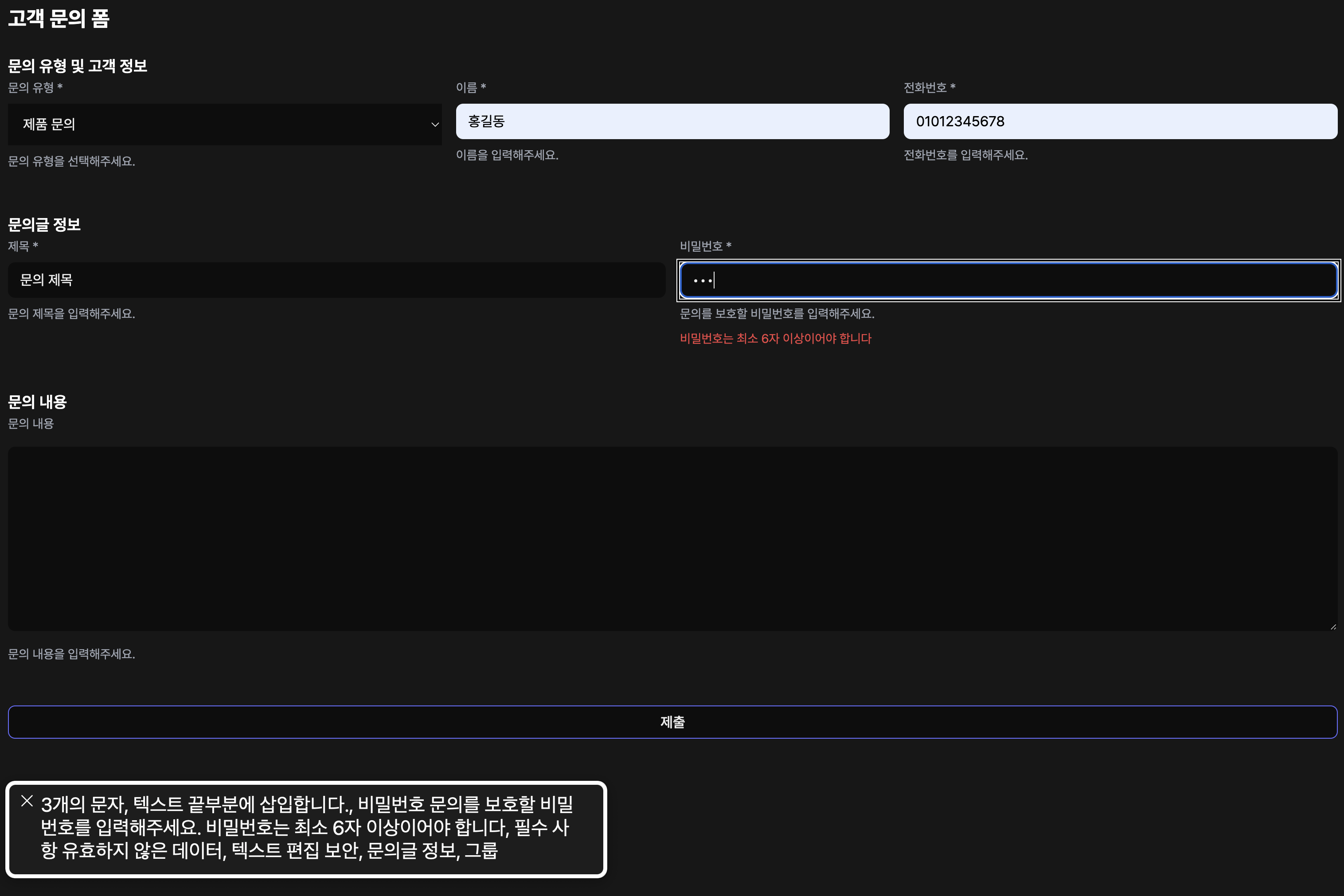Click the 문의글 정보 section header
The image size is (1344, 896).
(44, 225)
